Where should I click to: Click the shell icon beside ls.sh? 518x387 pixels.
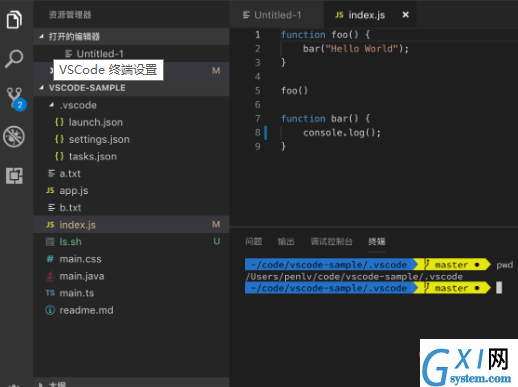[50, 242]
